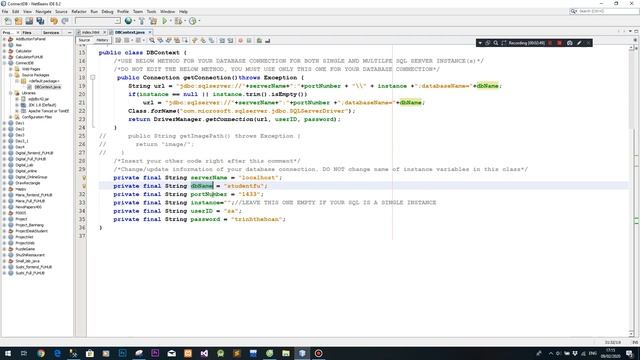Image resolution: width=640 pixels, height=360 pixels.
Task: Select the Calculator project
Action: click(23, 51)
